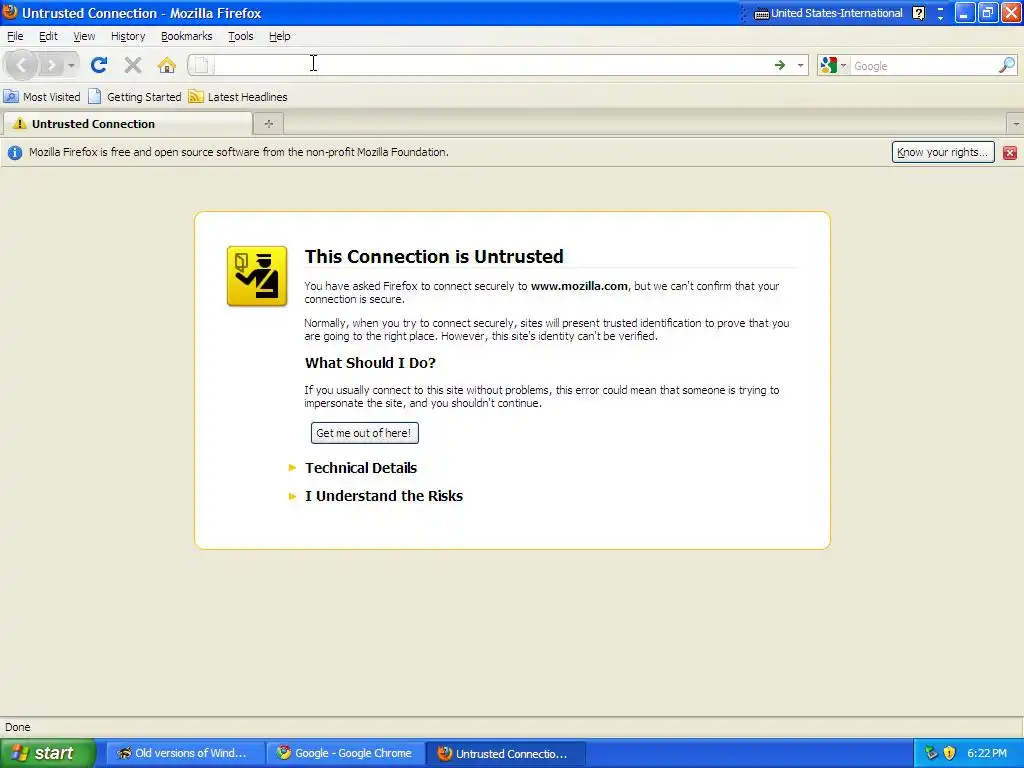The height and width of the screenshot is (768, 1024).
Task: Click the blue info icon in notification bar
Action: (14, 152)
